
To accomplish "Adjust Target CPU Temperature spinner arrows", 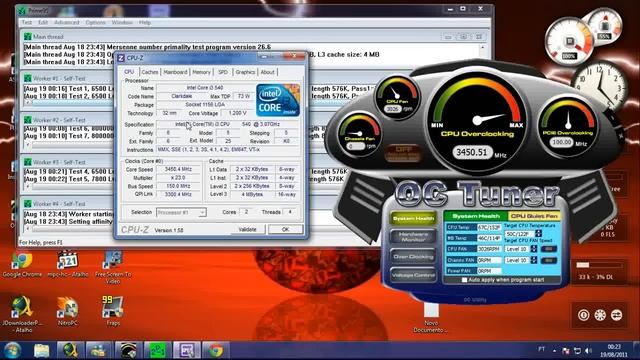I will [538, 233].
